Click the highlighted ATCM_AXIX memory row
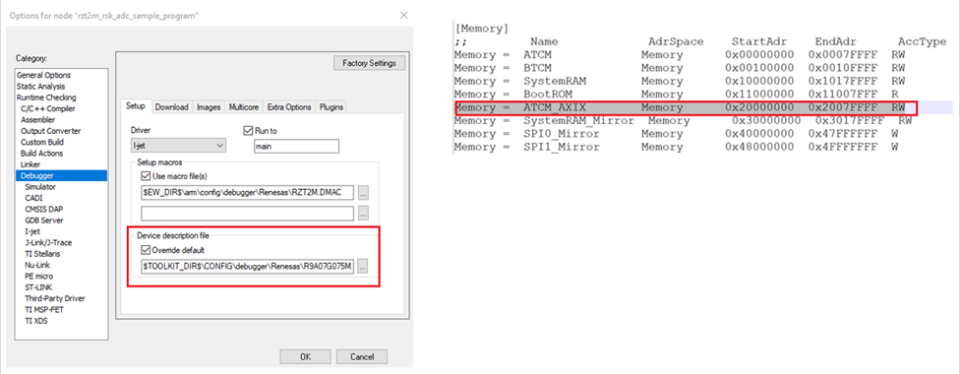 pyautogui.click(x=686, y=108)
